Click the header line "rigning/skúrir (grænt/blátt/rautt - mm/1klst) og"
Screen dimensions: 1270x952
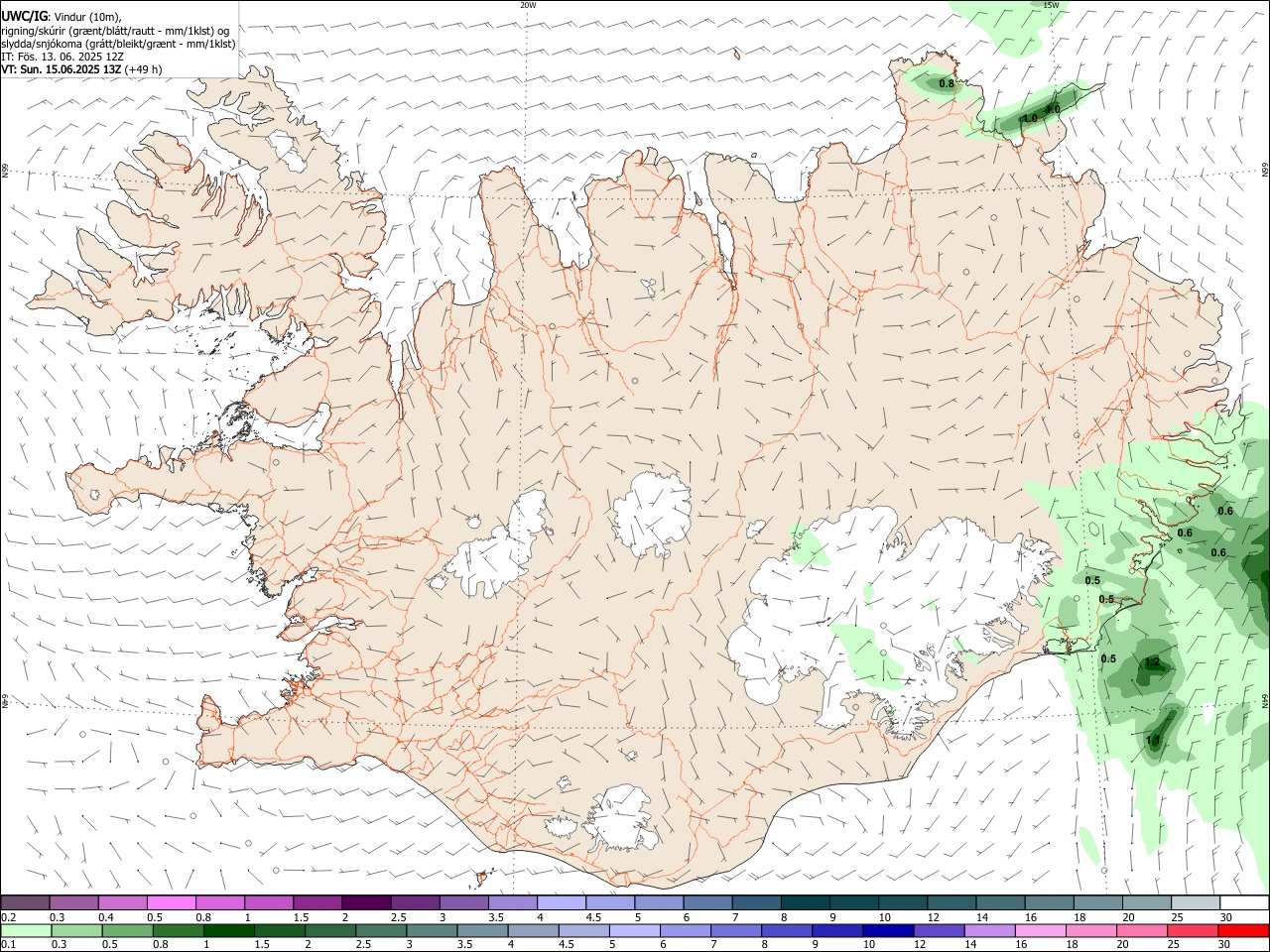[x=115, y=31]
